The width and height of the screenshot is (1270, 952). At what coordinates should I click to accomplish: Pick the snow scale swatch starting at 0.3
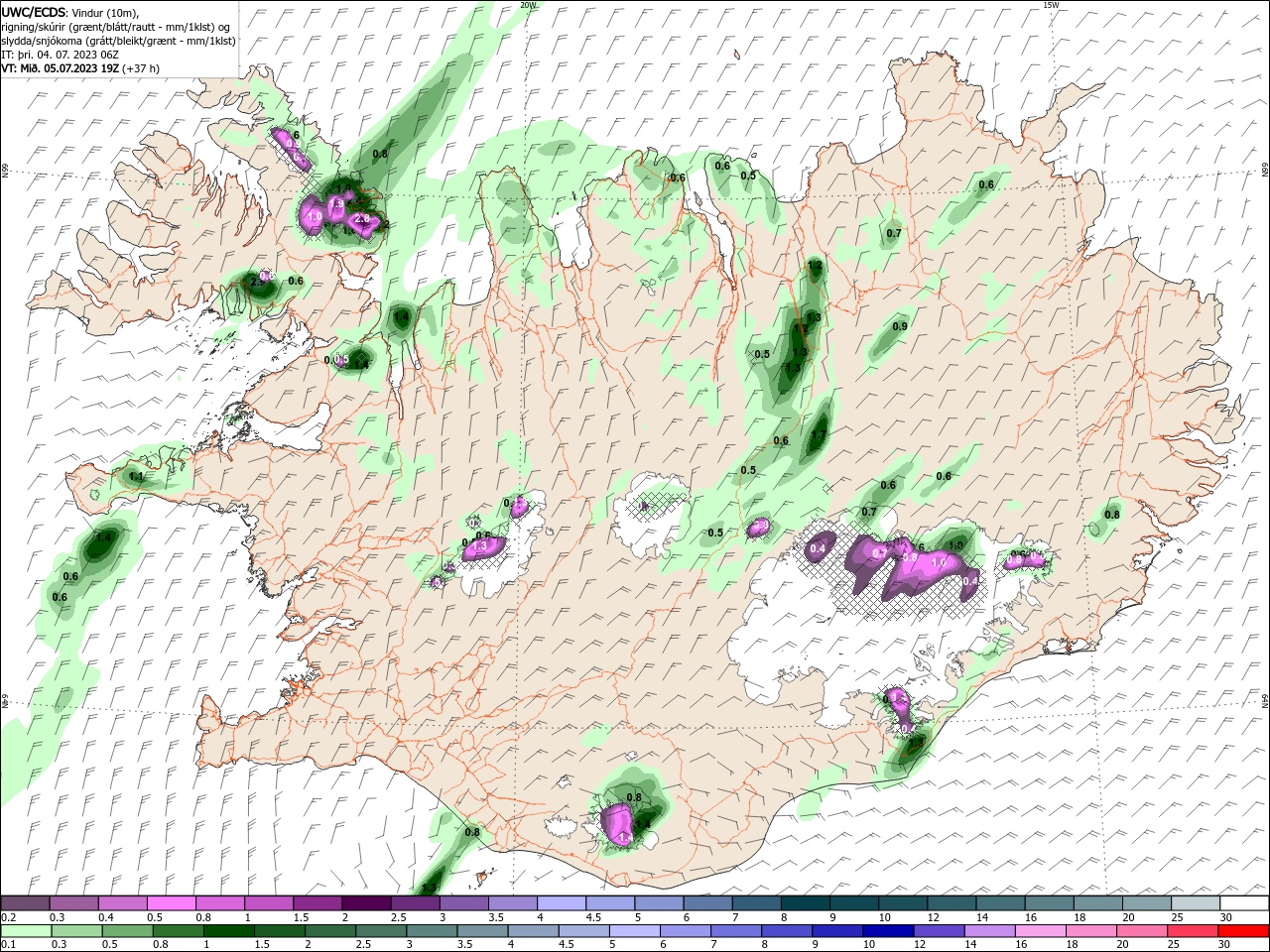coord(73,902)
